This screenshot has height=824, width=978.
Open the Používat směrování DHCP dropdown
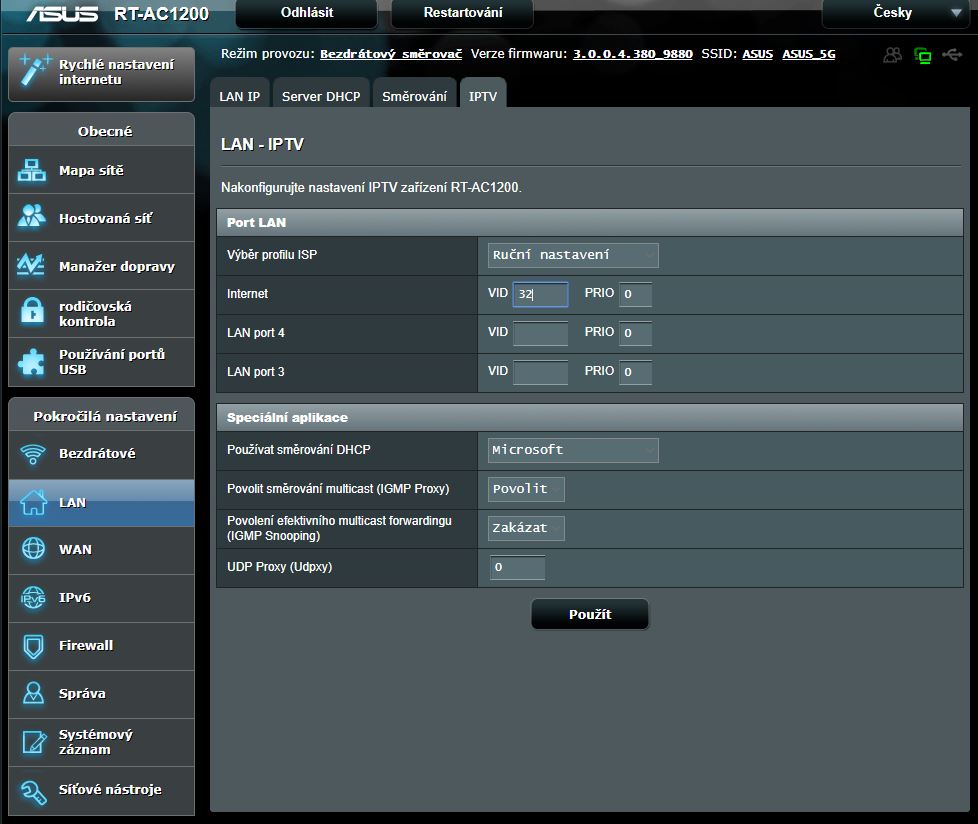573,450
